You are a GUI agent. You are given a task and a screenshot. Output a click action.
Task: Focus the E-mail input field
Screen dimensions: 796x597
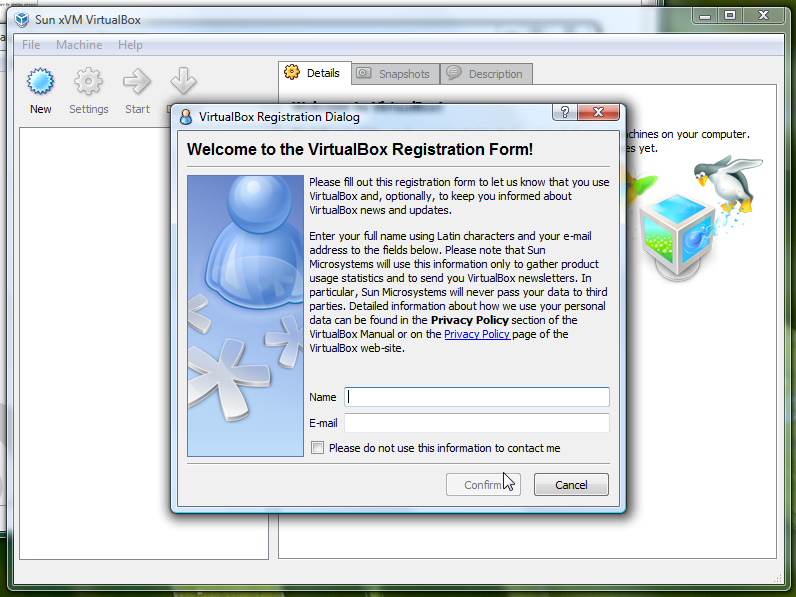point(477,423)
